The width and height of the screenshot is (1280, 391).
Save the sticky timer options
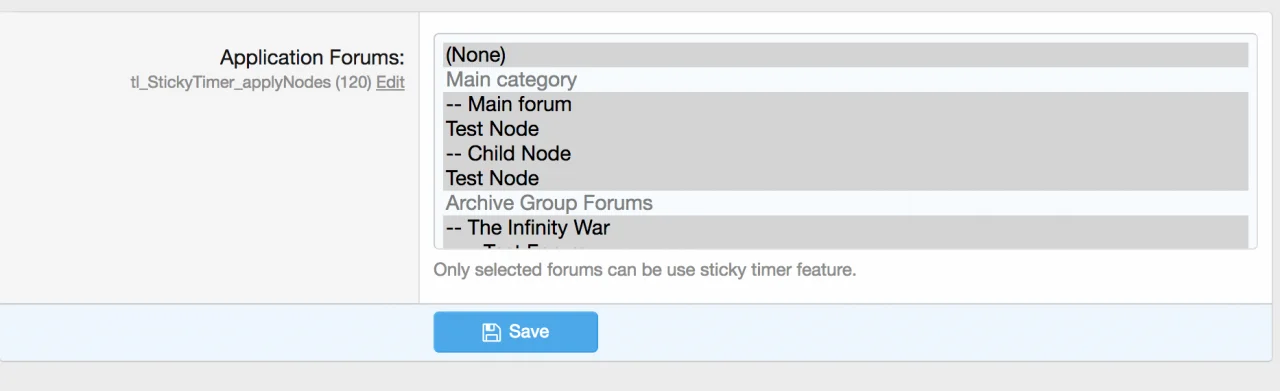pos(515,332)
